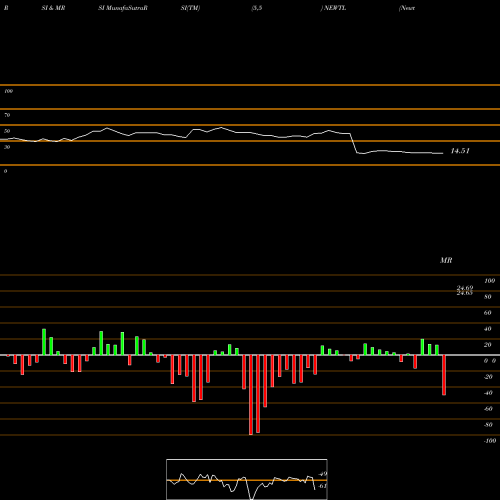Image resolution: width=500 pixels, height=500 pixels.
Task: Click the 40 label on the MR axis
Action: pyautogui.click(x=487, y=329)
